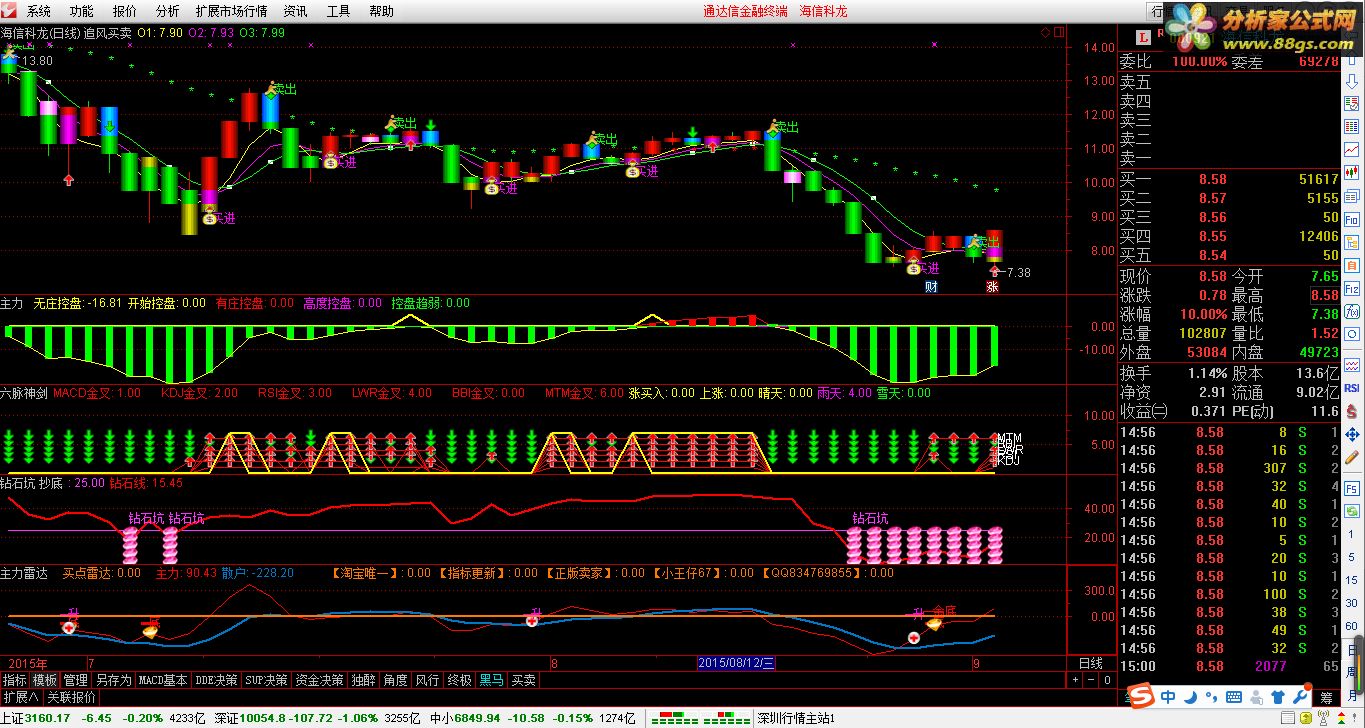This screenshot has width=1365, height=728.
Task: Select the 风行 template tab
Action: (427, 680)
